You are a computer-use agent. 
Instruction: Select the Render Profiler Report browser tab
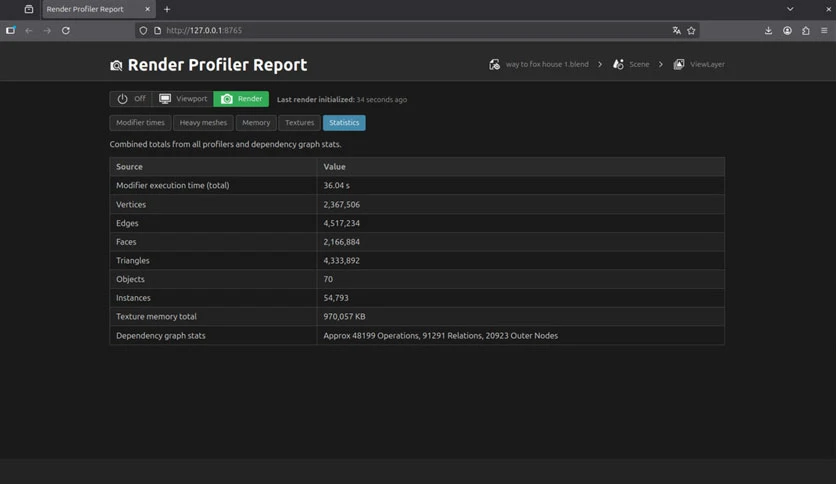click(99, 9)
